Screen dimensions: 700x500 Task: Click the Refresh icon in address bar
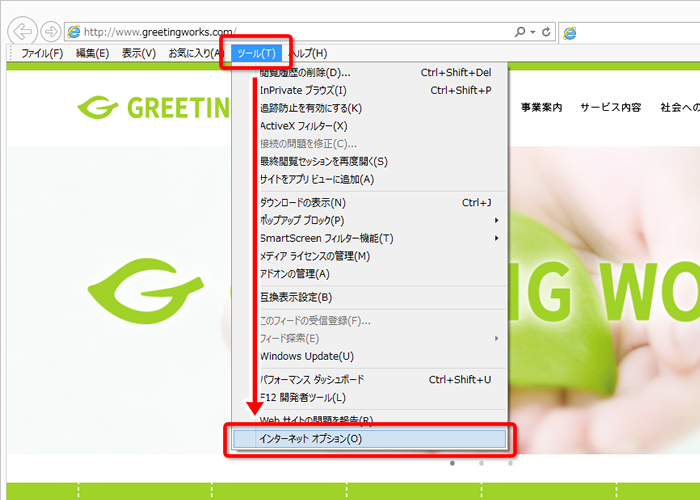pos(546,32)
